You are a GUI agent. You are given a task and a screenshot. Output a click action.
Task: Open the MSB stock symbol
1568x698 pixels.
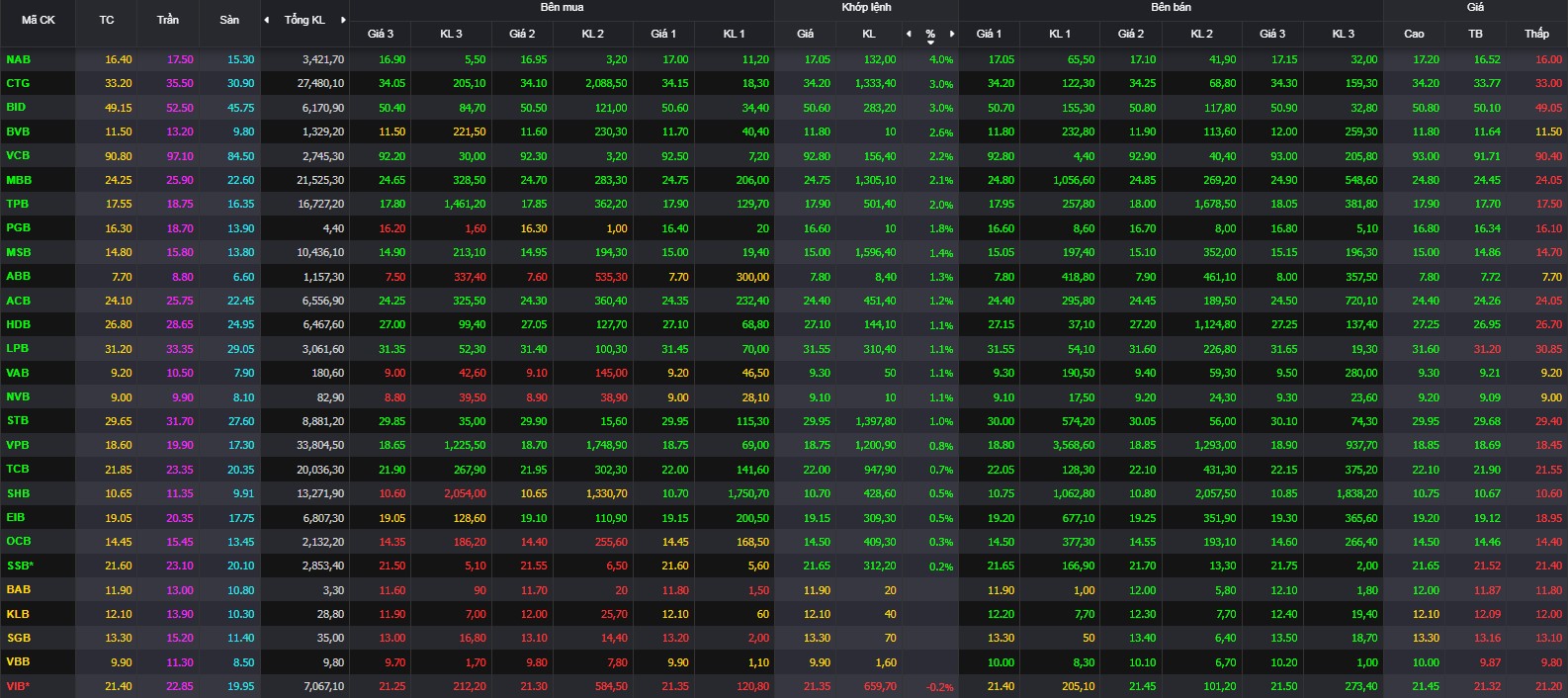[x=19, y=252]
